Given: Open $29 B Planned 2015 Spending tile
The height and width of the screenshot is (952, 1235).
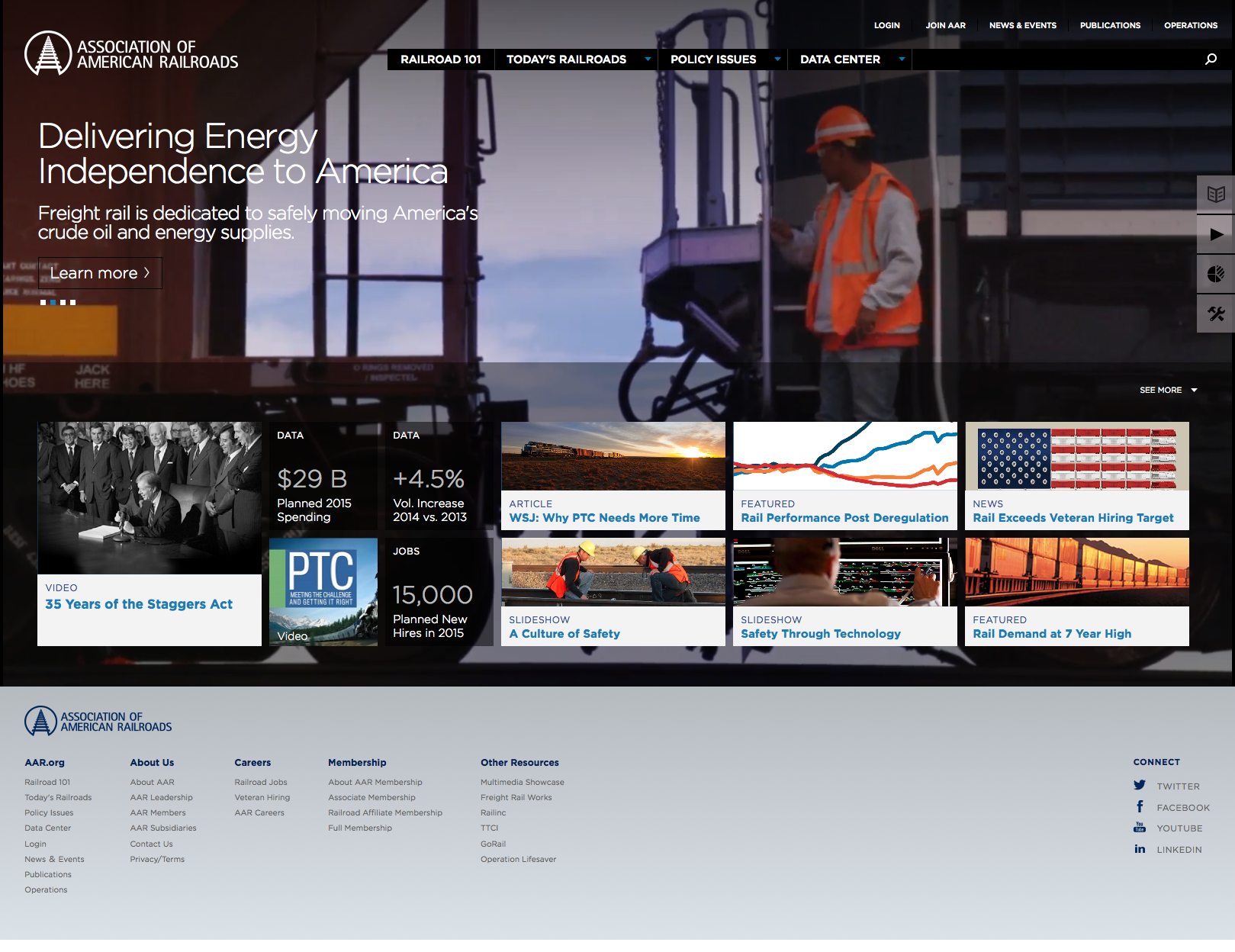Looking at the screenshot, I should point(323,476).
